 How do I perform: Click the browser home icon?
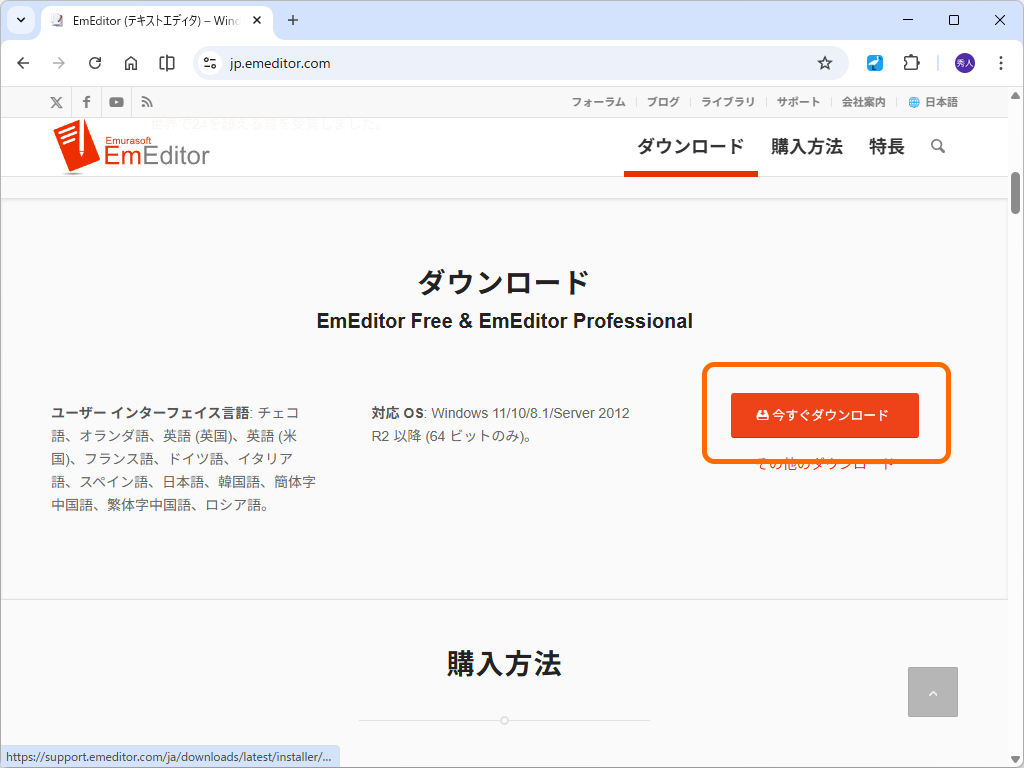pos(131,62)
